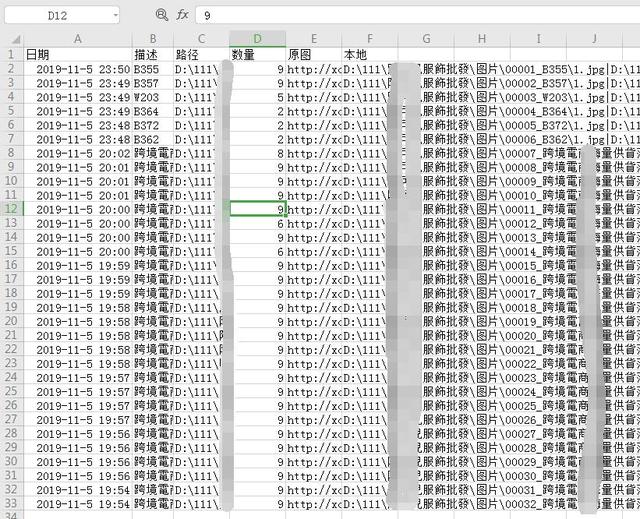
Task: Click the http link cell in row 2
Action: click(313, 69)
